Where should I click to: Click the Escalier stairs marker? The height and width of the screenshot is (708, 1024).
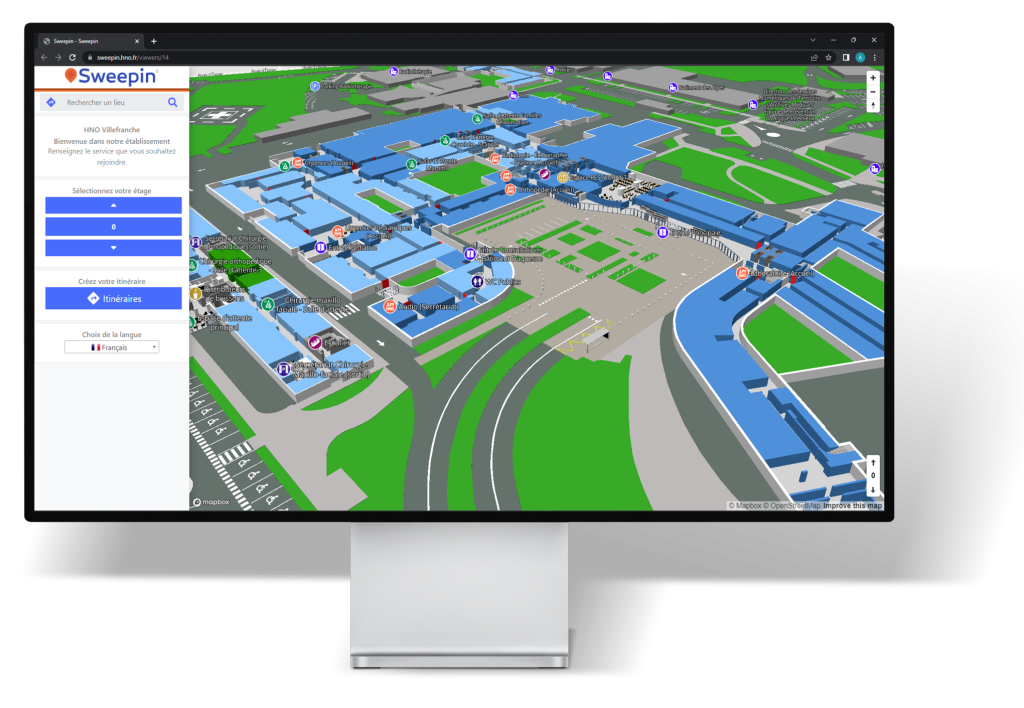click(x=315, y=342)
